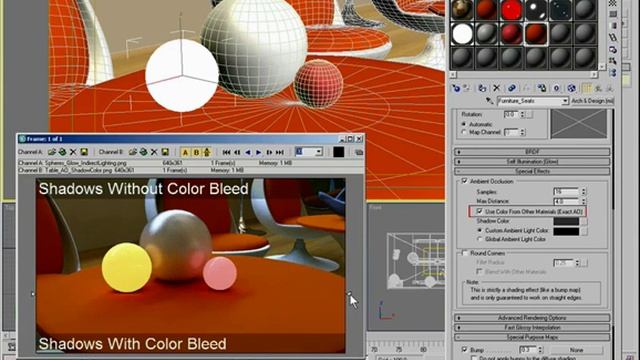Select Custom Ambient Light Color radio
The image size is (640, 360).
[x=480, y=231]
